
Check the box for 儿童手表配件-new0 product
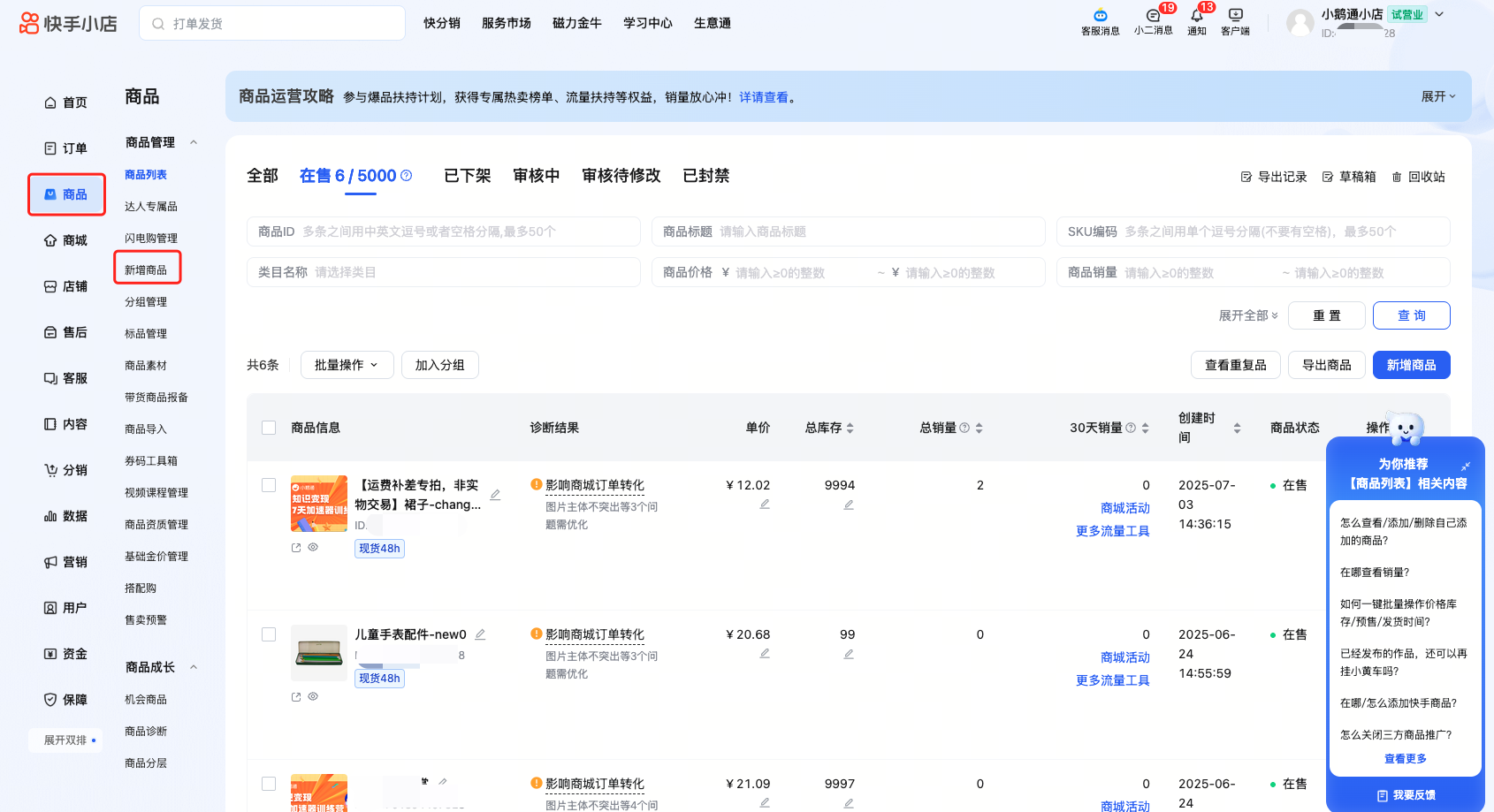(269, 634)
